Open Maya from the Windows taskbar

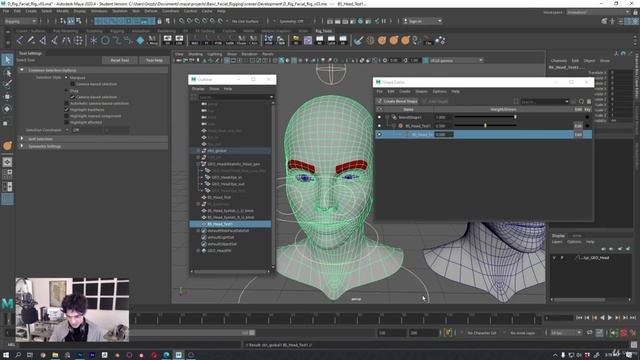coord(178,355)
